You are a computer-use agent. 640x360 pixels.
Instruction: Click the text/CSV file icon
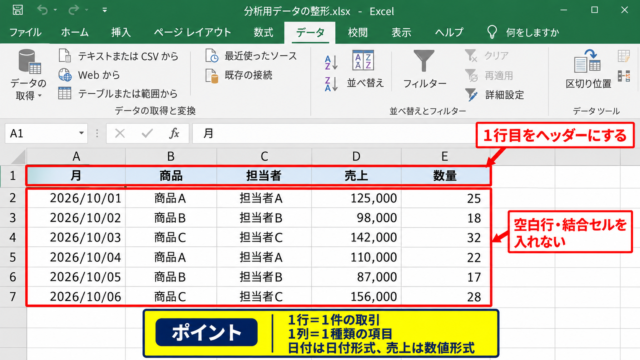pyautogui.click(x=65, y=56)
